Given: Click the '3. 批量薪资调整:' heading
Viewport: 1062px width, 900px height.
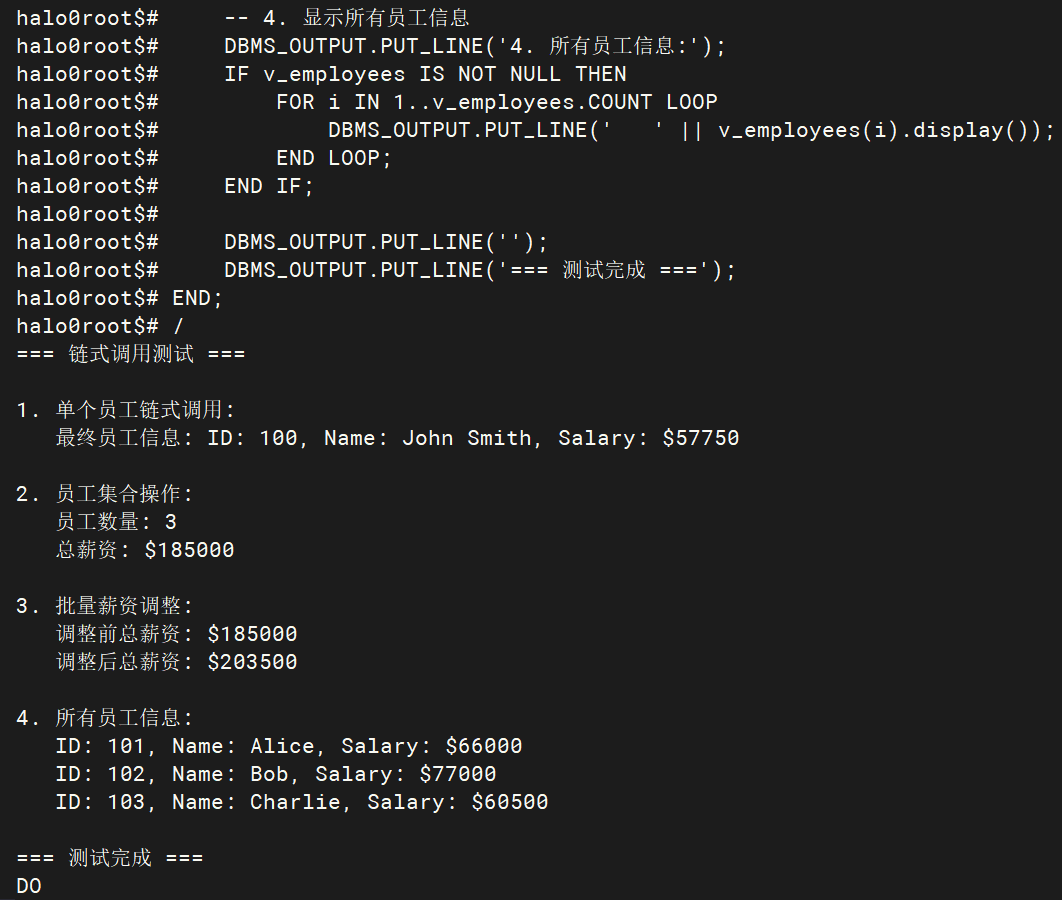Looking at the screenshot, I should [x=104, y=605].
